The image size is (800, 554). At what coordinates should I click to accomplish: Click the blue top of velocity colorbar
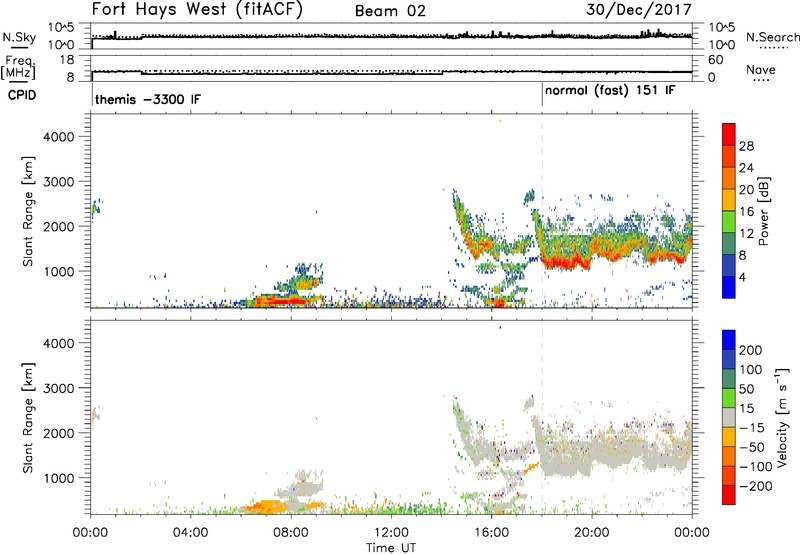[729, 340]
